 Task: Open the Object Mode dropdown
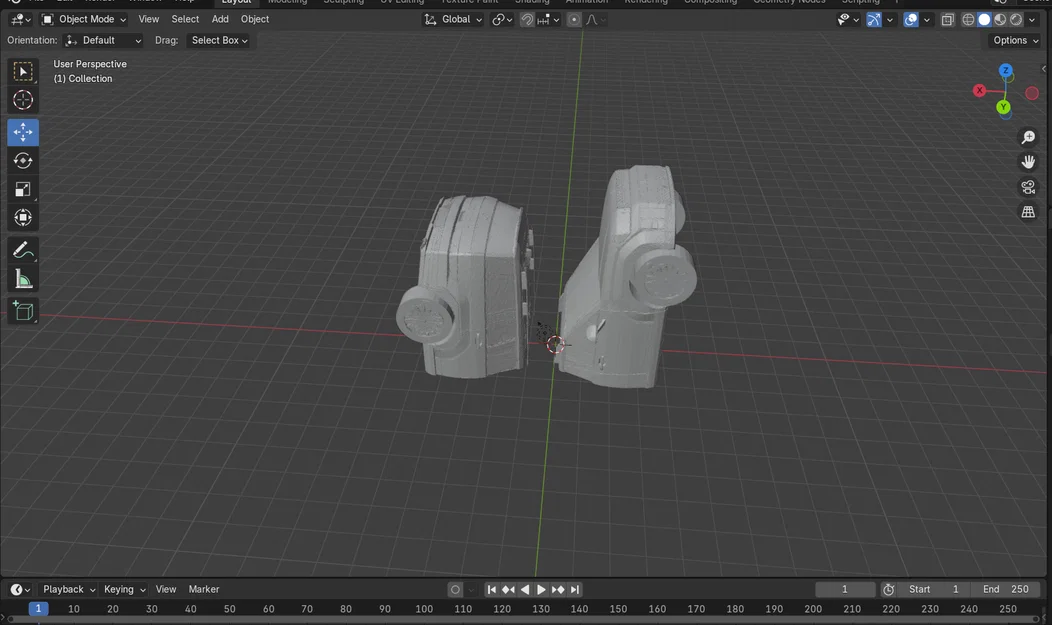[85, 19]
